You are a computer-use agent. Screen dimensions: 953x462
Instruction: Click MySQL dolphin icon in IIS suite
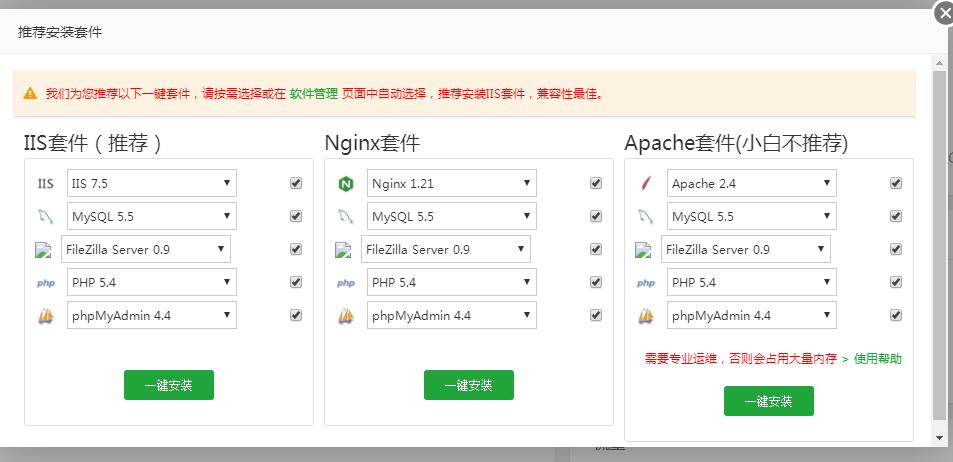click(x=46, y=216)
